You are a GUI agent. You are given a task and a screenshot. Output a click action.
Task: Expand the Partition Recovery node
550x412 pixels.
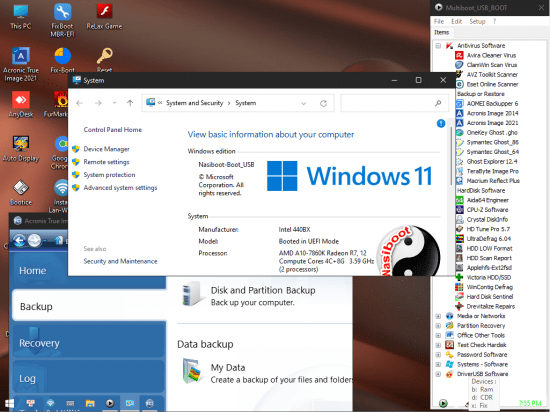tap(438, 326)
